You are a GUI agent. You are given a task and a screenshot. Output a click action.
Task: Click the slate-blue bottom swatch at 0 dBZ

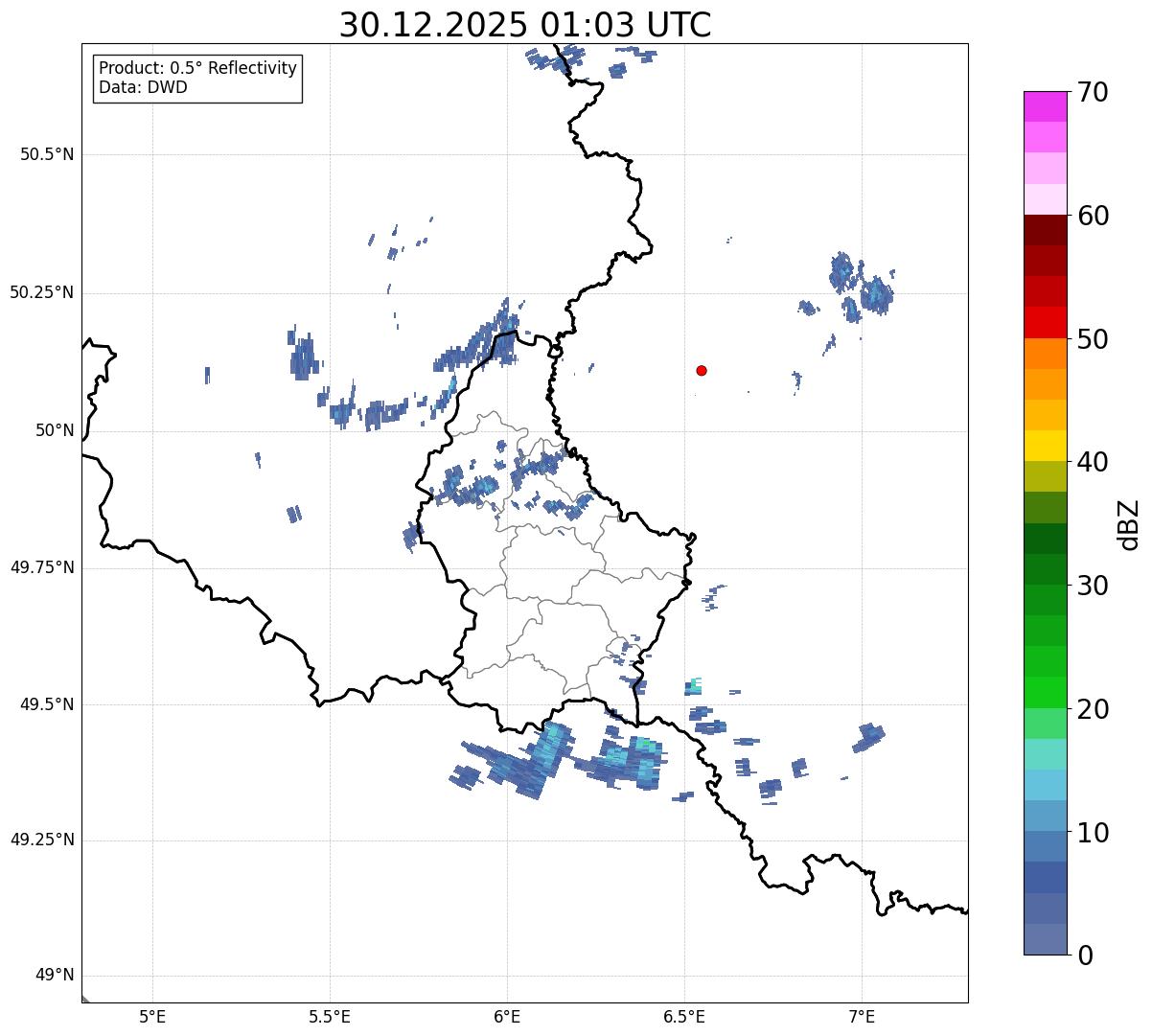pos(1045,939)
